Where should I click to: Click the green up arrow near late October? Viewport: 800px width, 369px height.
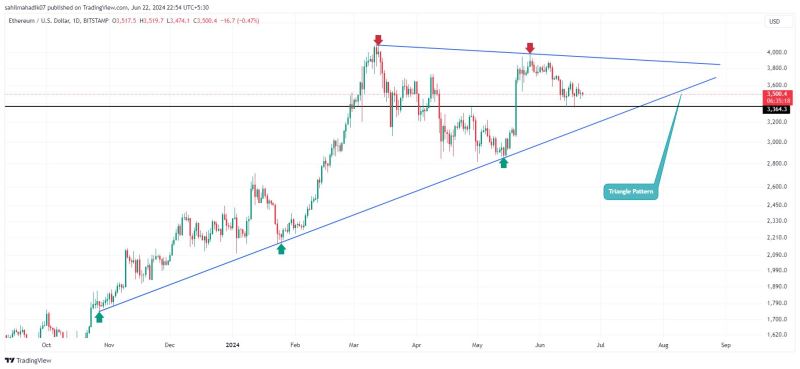click(99, 317)
